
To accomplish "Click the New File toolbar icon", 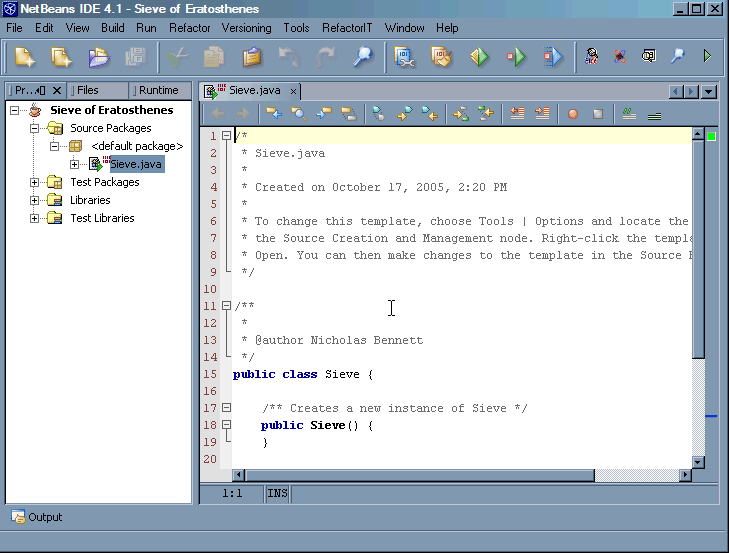I will [x=61, y=57].
